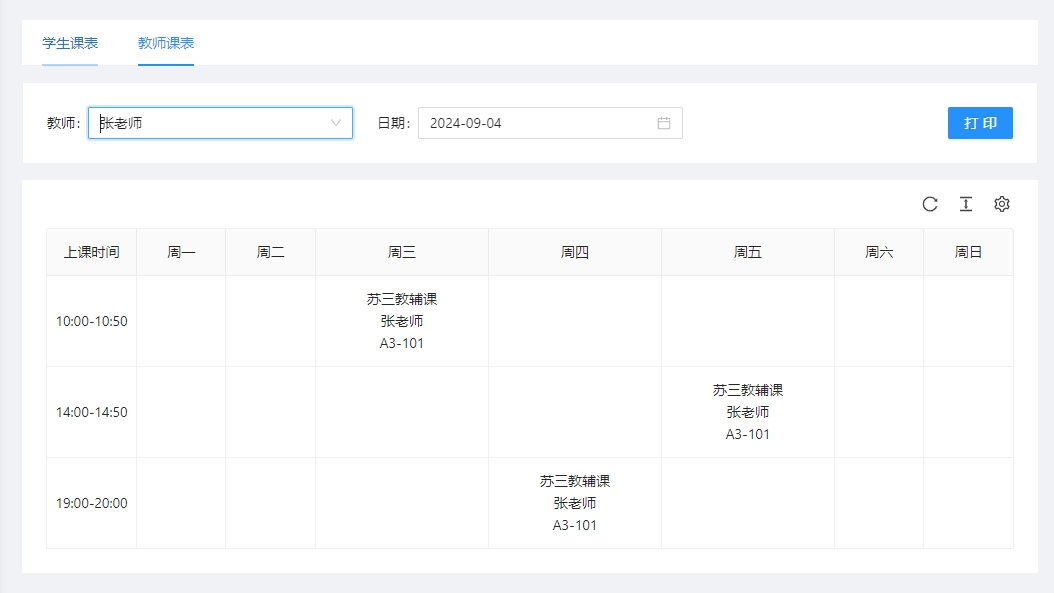1054x593 pixels.
Task: Expand the teacher dropdown arrow
Action: point(336,123)
